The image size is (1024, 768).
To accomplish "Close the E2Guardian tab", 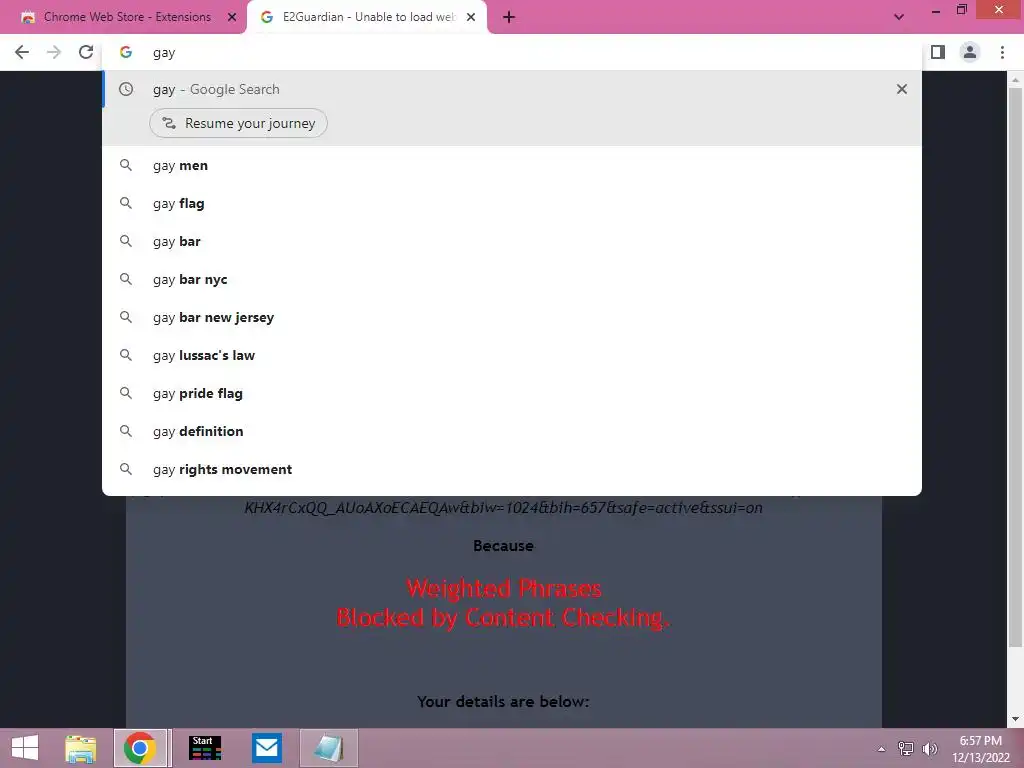I will click(471, 17).
